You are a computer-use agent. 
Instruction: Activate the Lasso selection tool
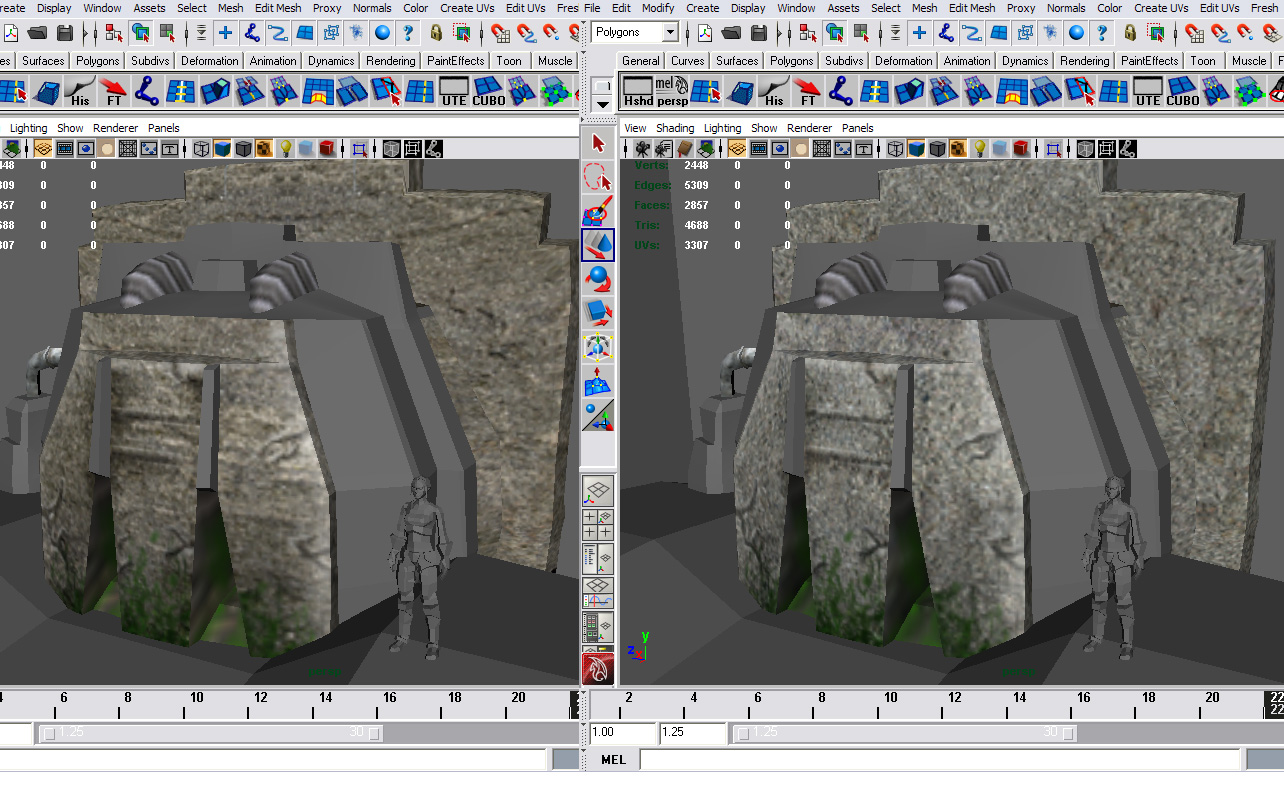(598, 178)
